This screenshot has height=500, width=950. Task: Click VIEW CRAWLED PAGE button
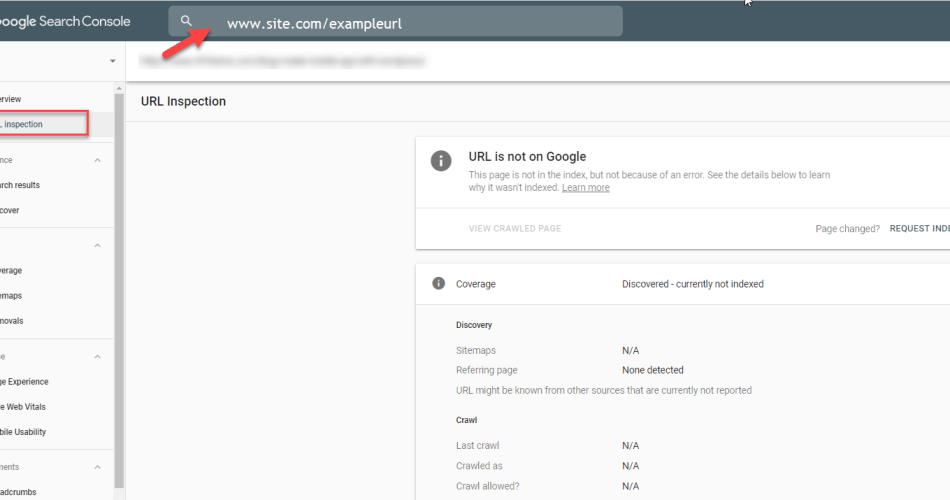514,228
